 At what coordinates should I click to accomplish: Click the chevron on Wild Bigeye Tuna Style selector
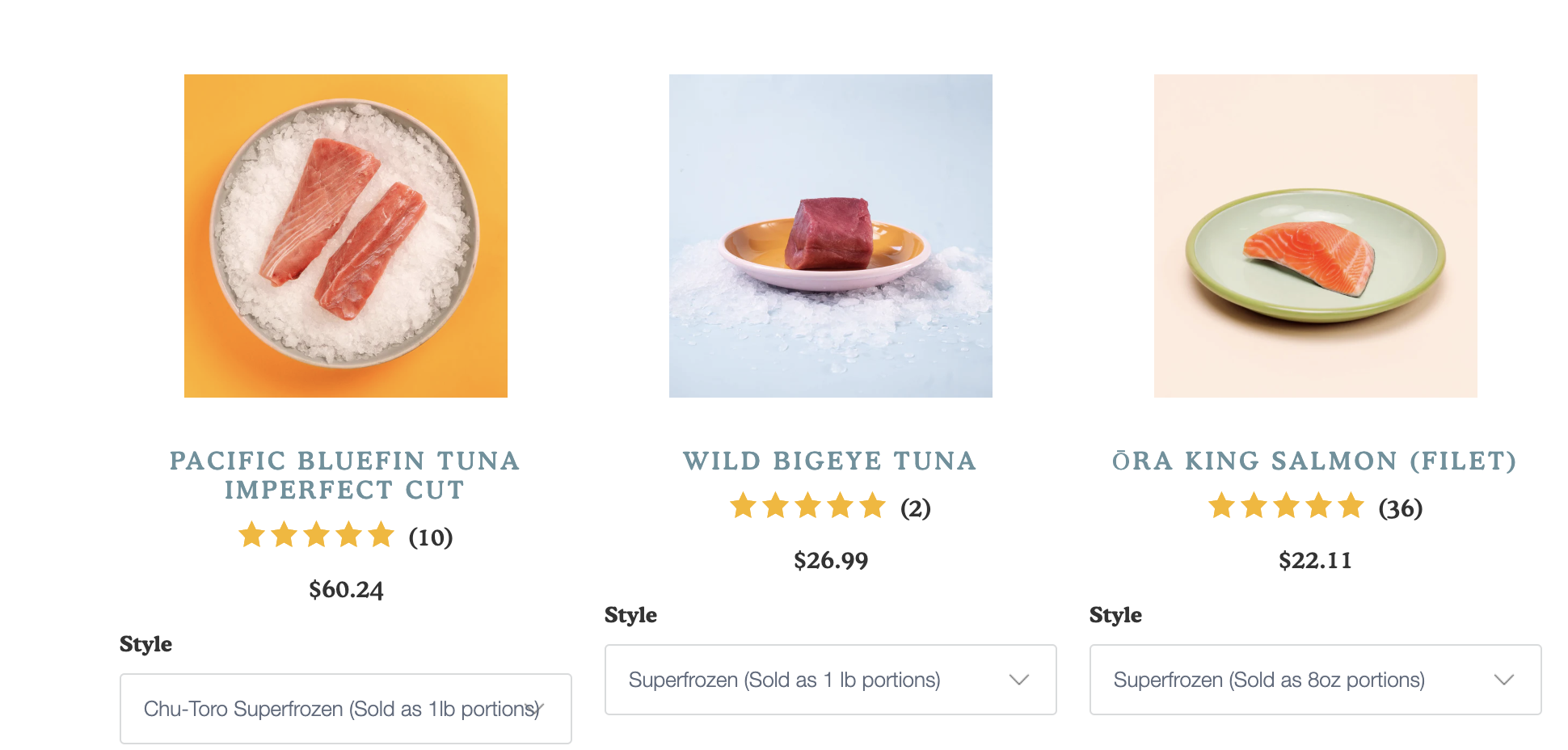click(1020, 680)
